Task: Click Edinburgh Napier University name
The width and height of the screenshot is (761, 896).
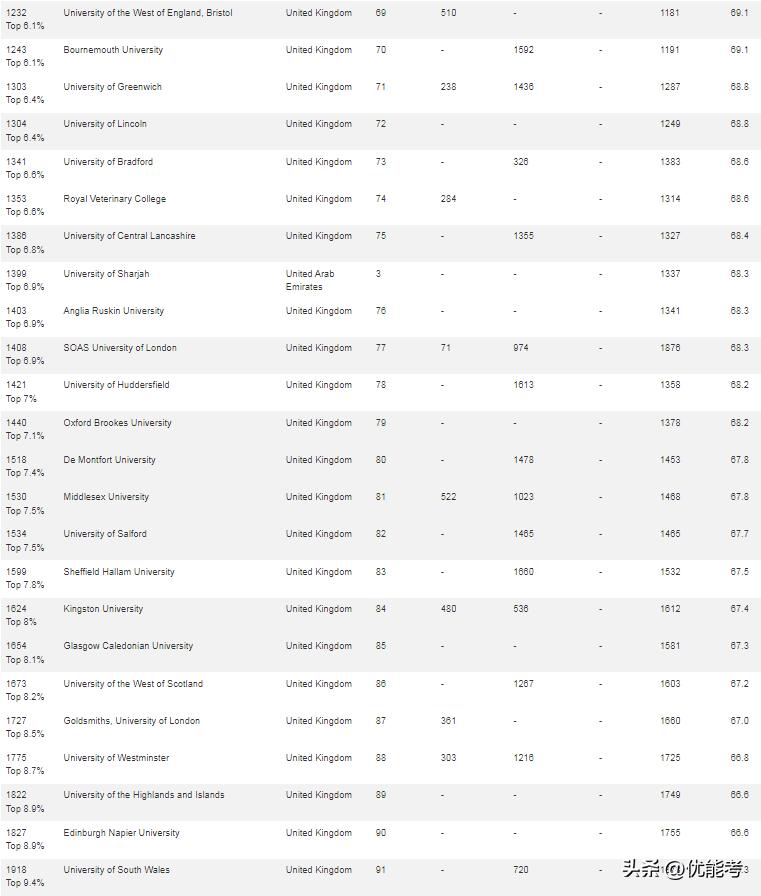Action: [121, 833]
